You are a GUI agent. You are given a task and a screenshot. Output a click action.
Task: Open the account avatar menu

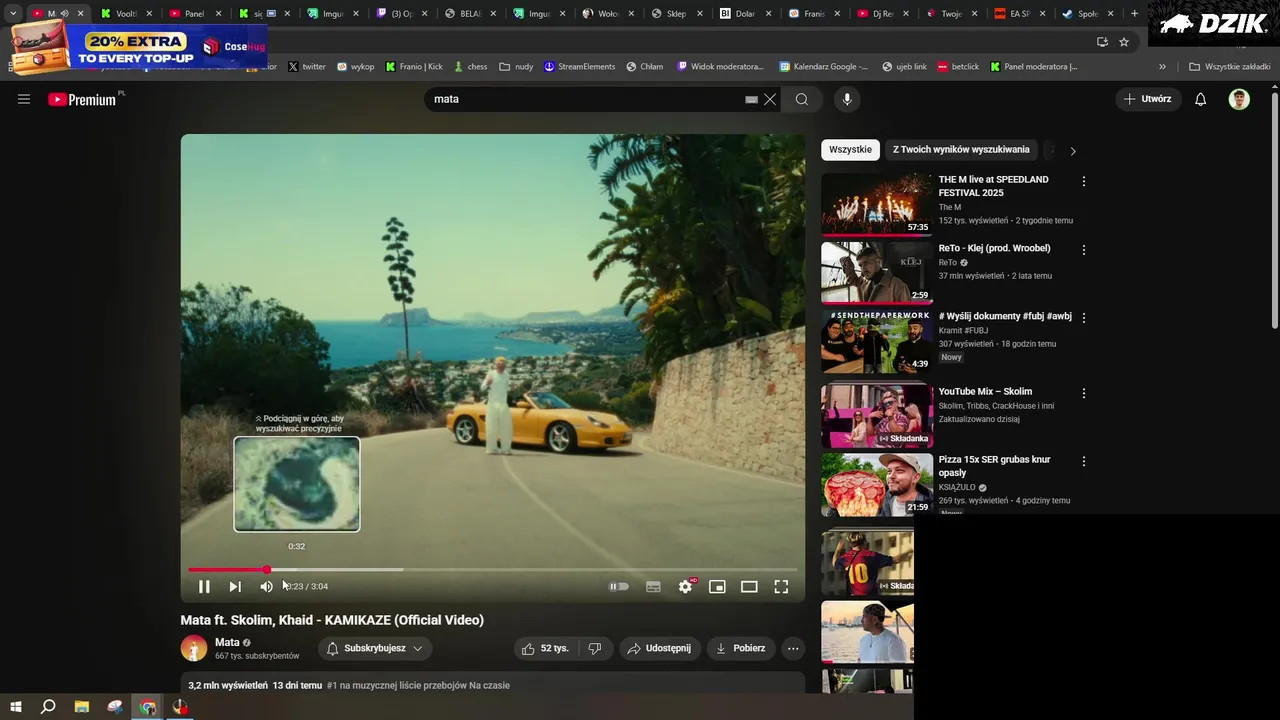1239,99
